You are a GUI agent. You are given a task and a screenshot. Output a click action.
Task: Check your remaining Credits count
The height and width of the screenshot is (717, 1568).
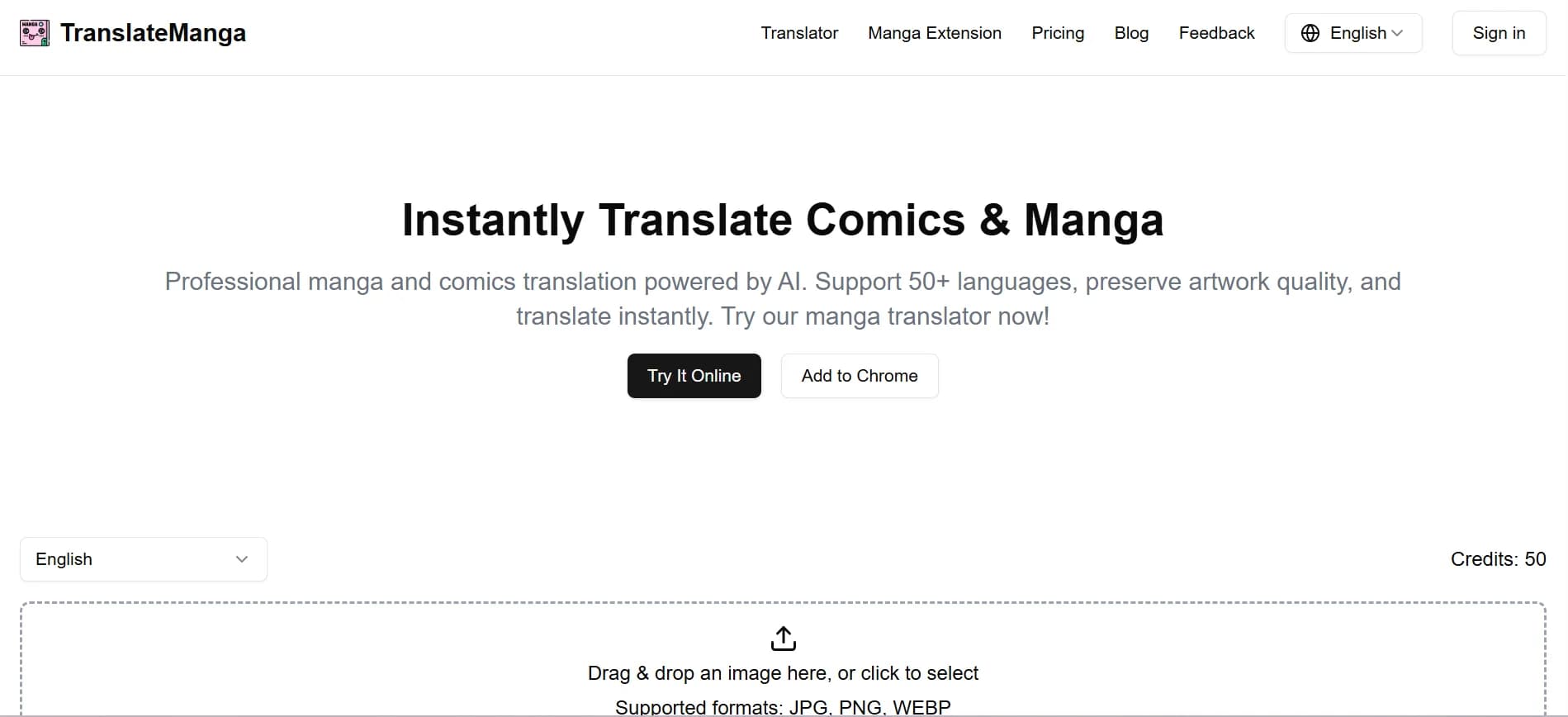tap(1498, 559)
